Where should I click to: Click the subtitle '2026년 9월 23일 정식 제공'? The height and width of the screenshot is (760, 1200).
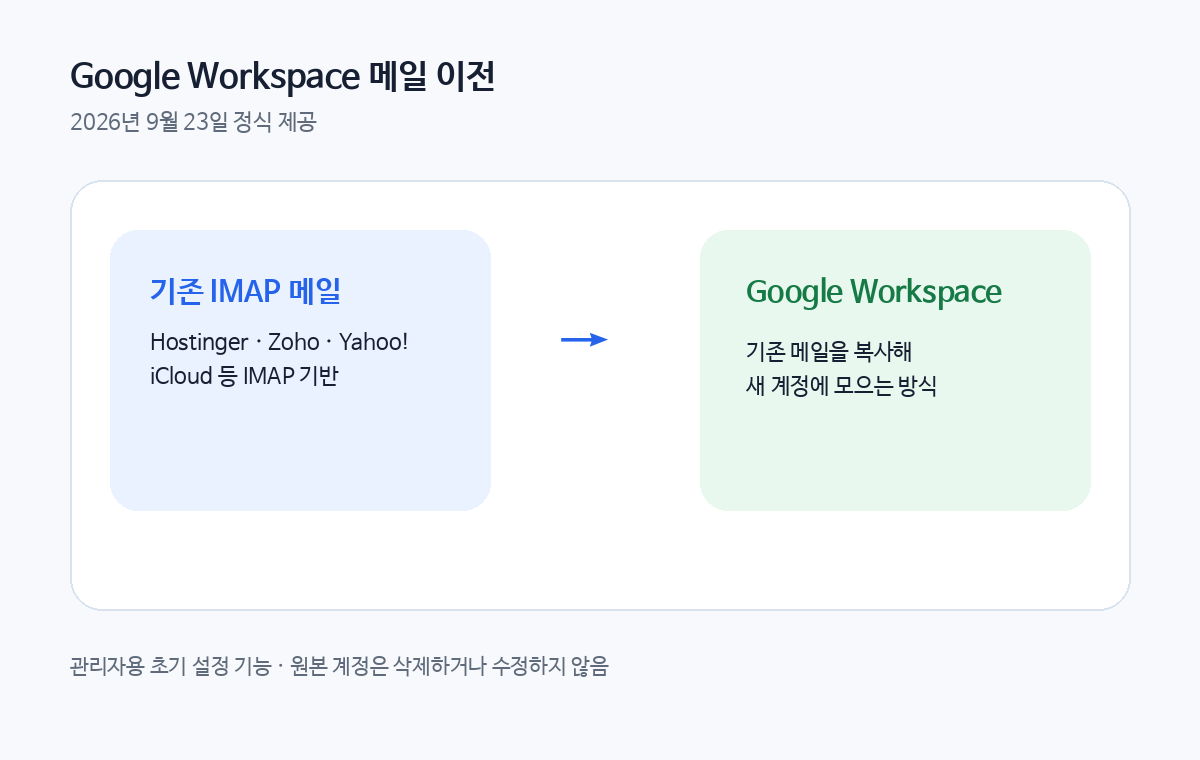(x=193, y=124)
